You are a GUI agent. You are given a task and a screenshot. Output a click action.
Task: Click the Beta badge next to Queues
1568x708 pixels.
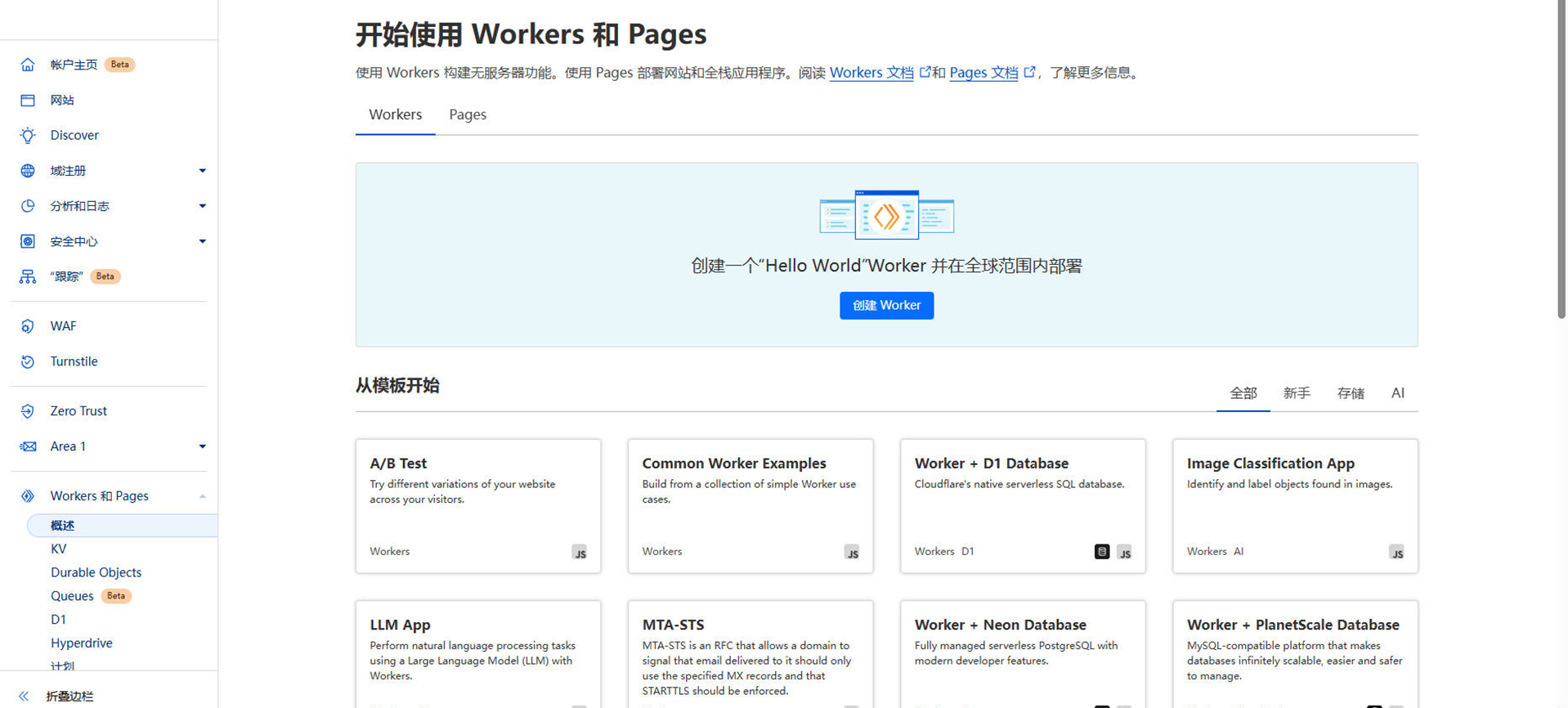click(116, 596)
